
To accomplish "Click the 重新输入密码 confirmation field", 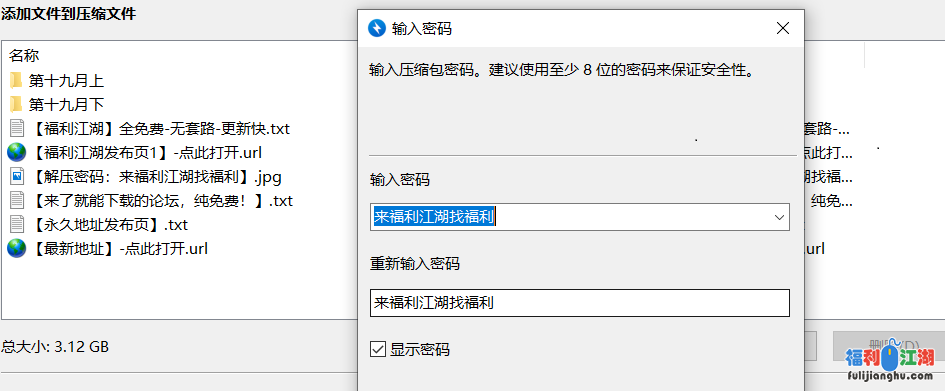I will tap(580, 303).
